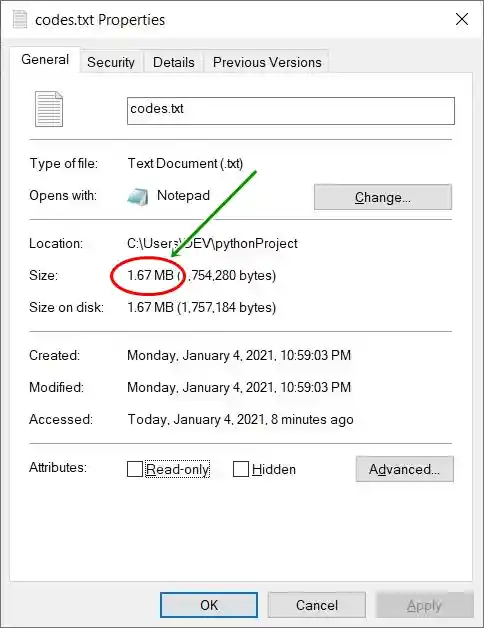Click the size on disk 1,757,184 bytes value
This screenshot has height=628, width=484.
click(202, 308)
